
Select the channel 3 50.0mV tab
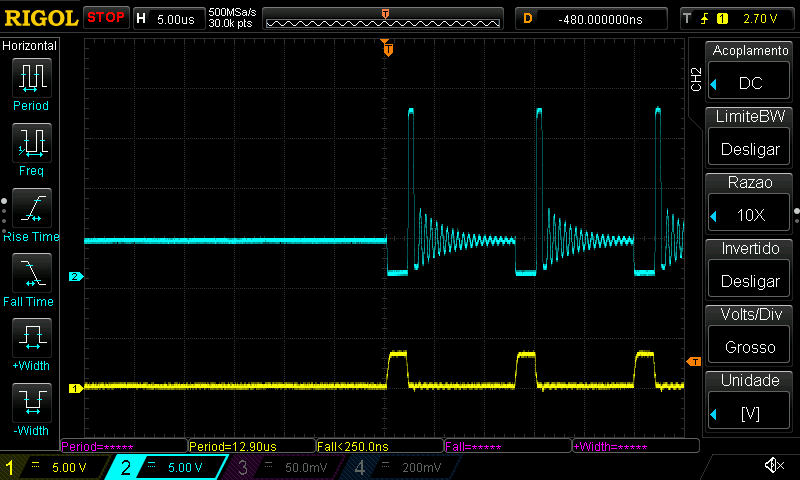pos(282,467)
